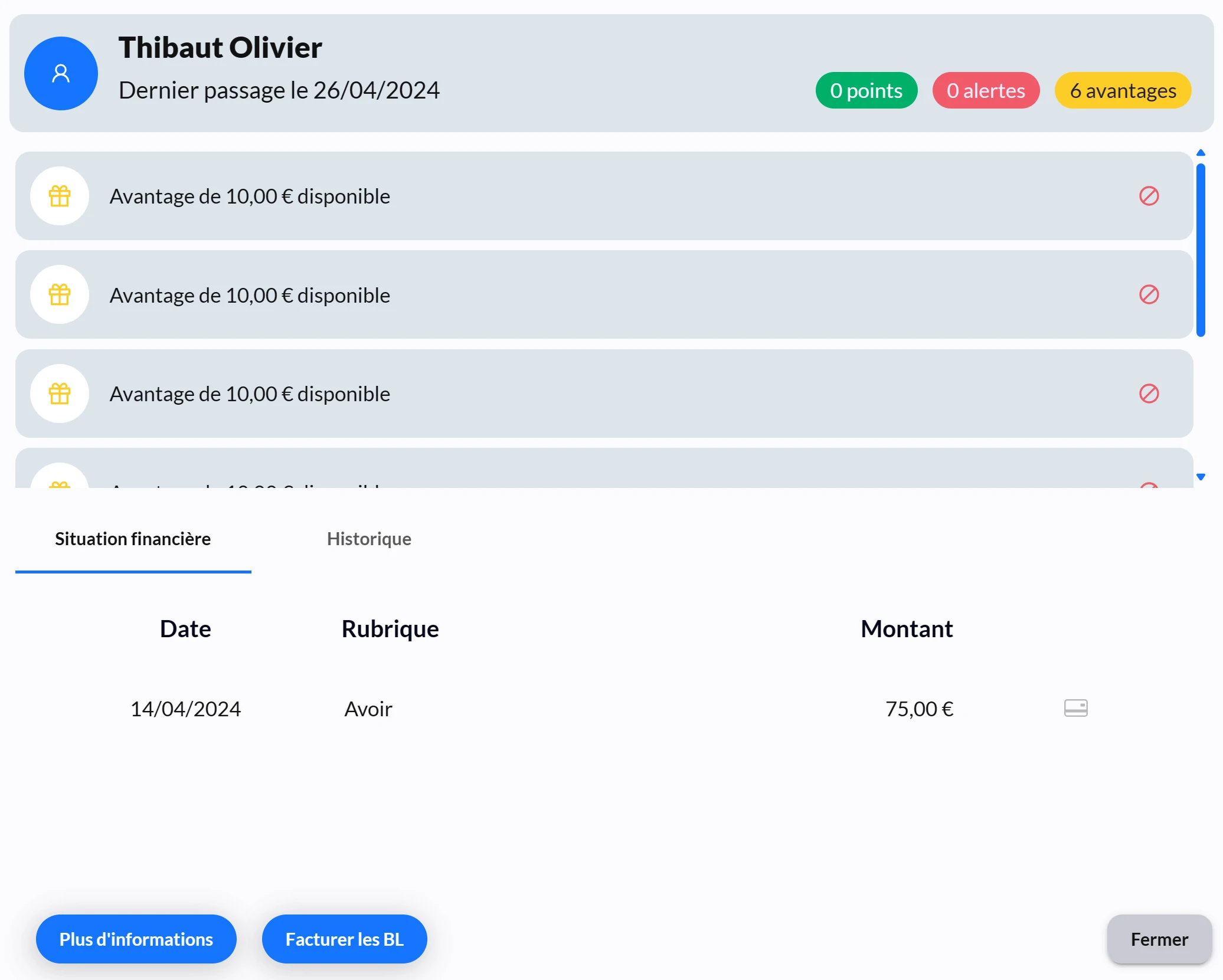Image resolution: width=1223 pixels, height=980 pixels.
Task: Cancel the second 10,00 € advantage
Action: point(1149,294)
